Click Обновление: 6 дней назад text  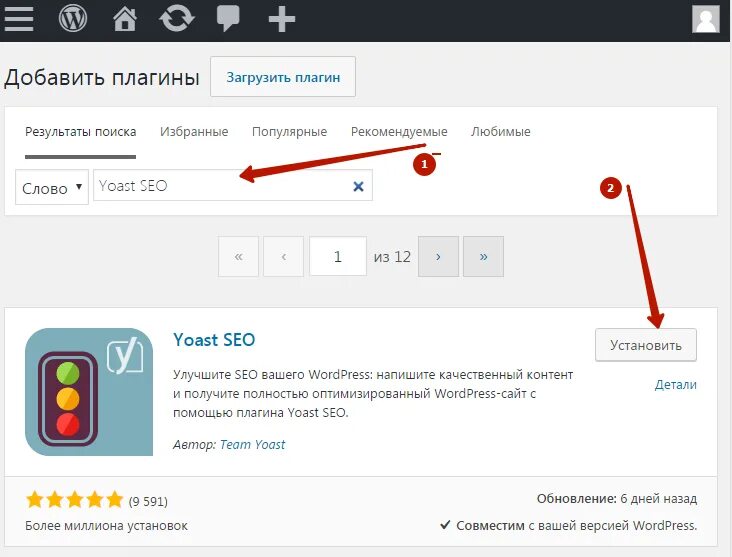click(617, 499)
